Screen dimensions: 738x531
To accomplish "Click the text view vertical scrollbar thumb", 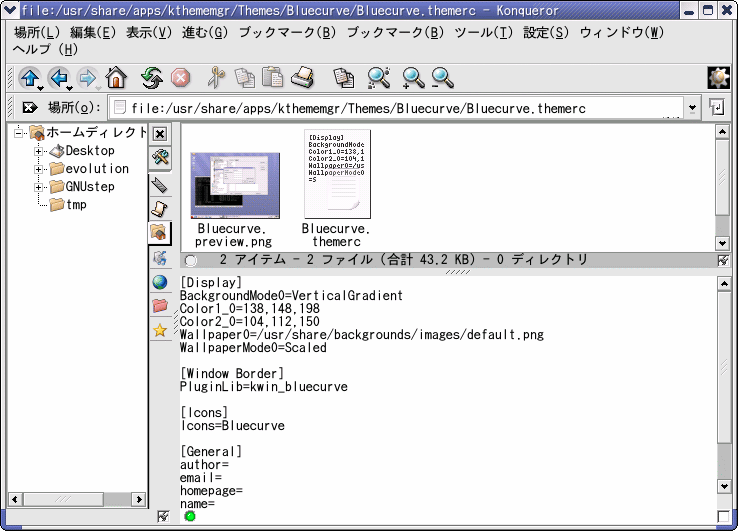I will pyautogui.click(x=724, y=367).
